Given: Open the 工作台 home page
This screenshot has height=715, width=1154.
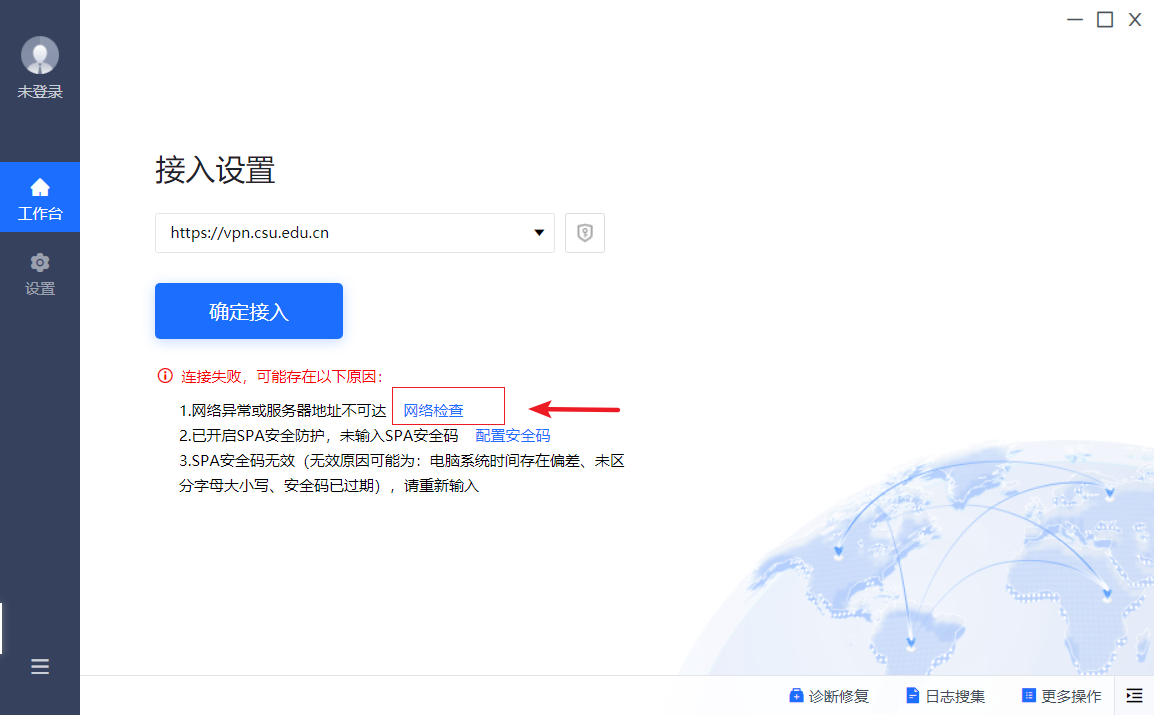Looking at the screenshot, I should coord(40,197).
